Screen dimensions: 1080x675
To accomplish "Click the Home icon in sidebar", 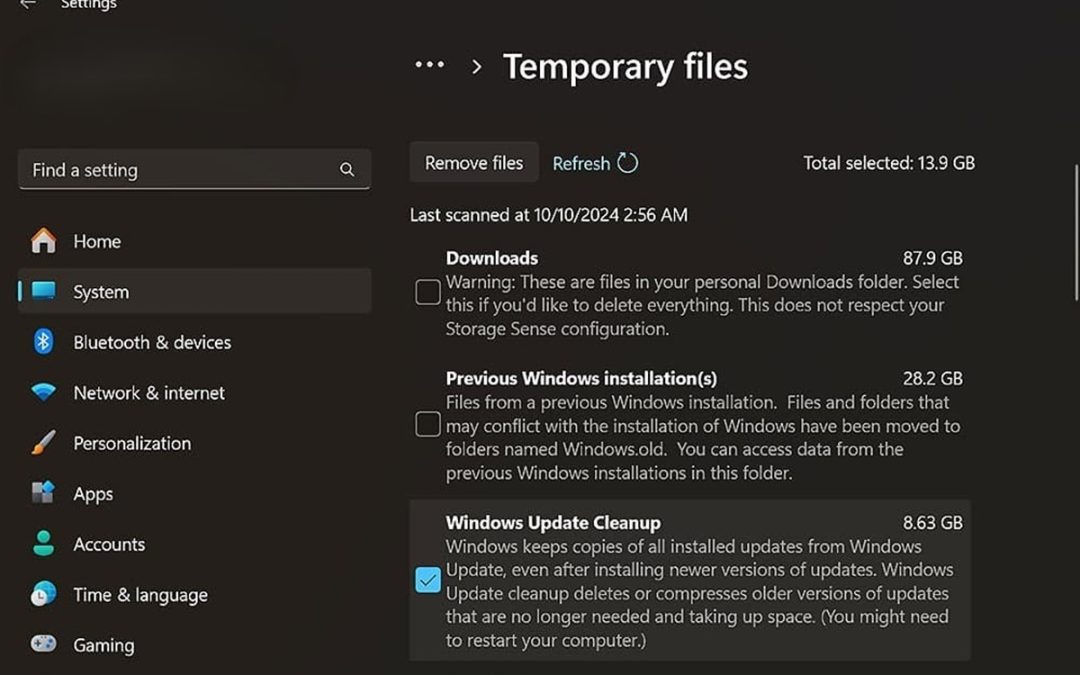I will pyautogui.click(x=43, y=241).
